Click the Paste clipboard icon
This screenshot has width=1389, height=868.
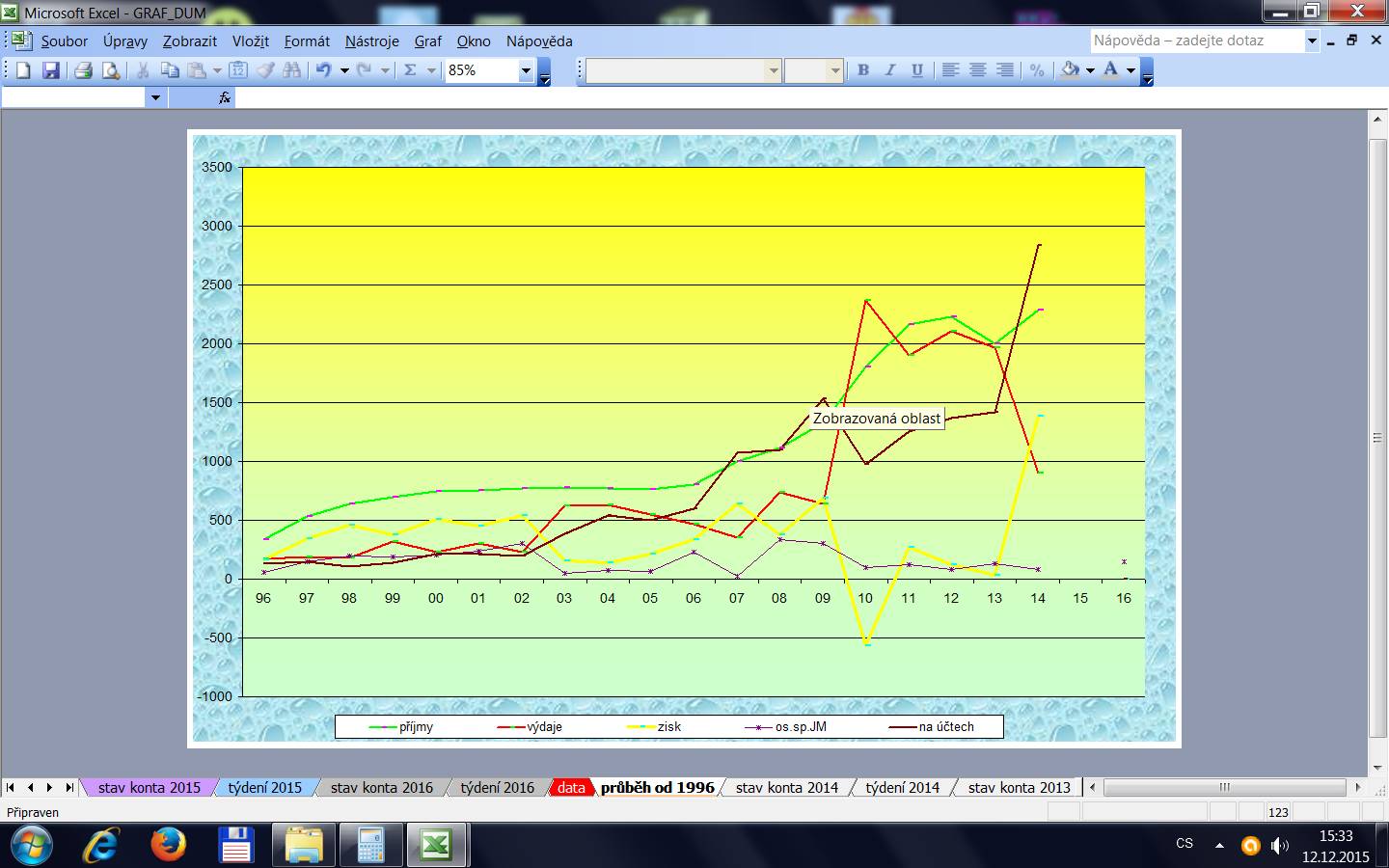click(197, 70)
